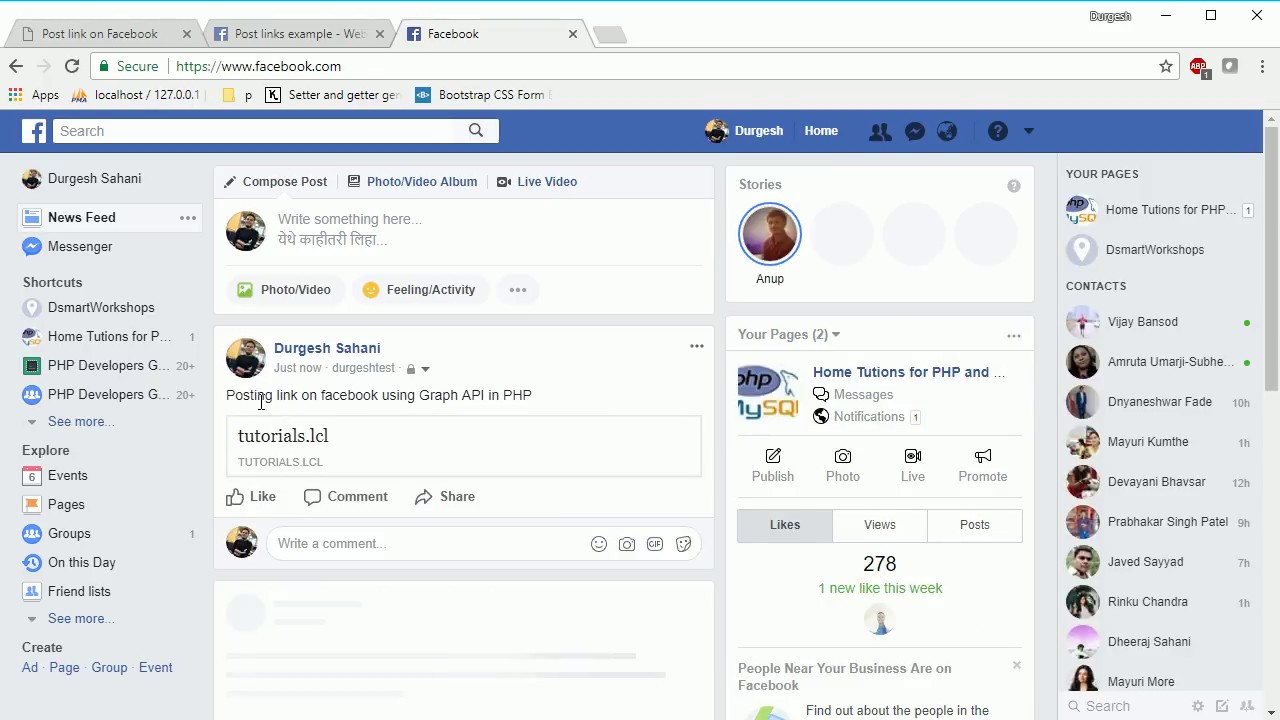This screenshot has width=1280, height=720.
Task: Open On This Day in sidebar
Action: pyautogui.click(x=82, y=563)
